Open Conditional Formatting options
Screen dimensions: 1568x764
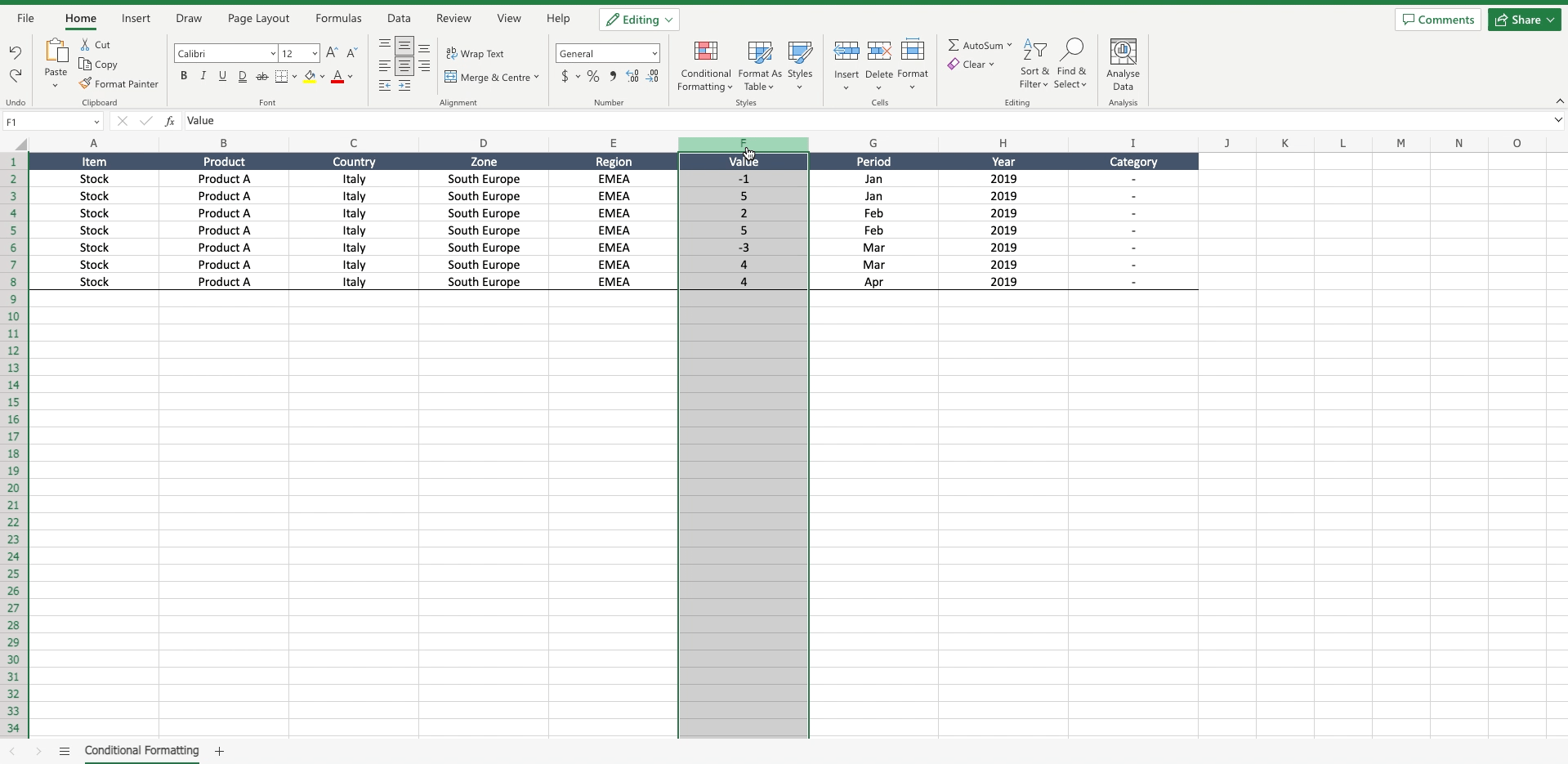pyautogui.click(x=705, y=65)
